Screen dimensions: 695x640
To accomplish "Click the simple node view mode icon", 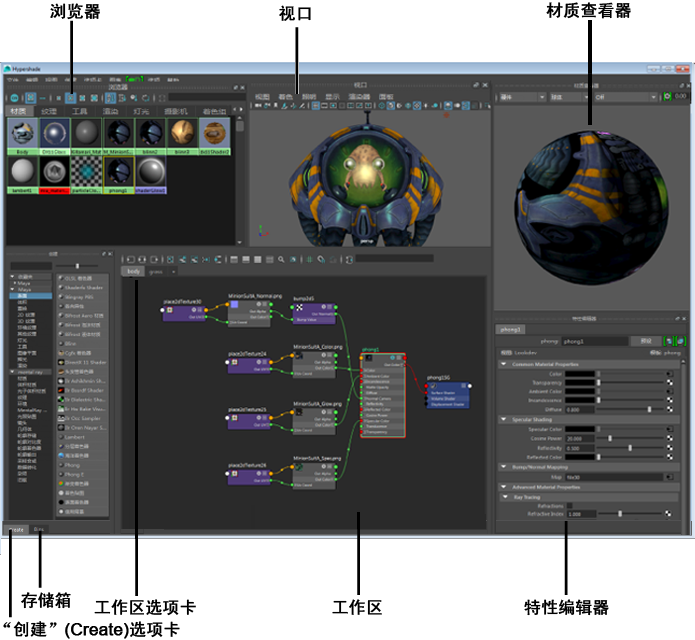I will coord(234,260).
